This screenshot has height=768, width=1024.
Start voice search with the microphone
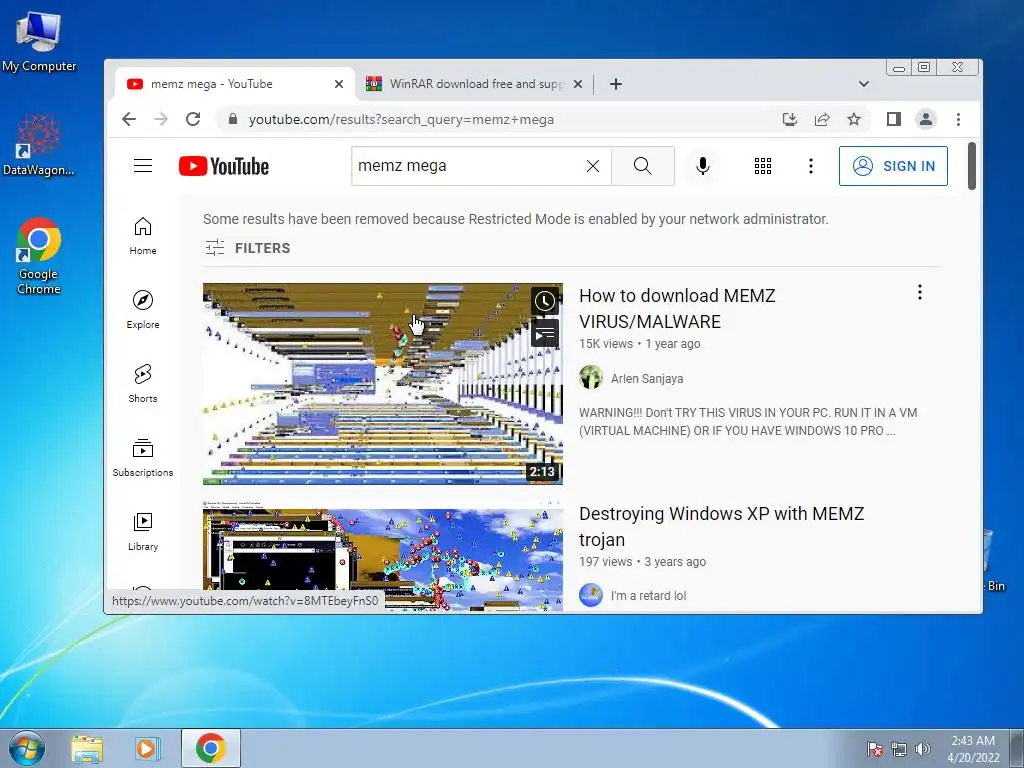pyautogui.click(x=703, y=166)
